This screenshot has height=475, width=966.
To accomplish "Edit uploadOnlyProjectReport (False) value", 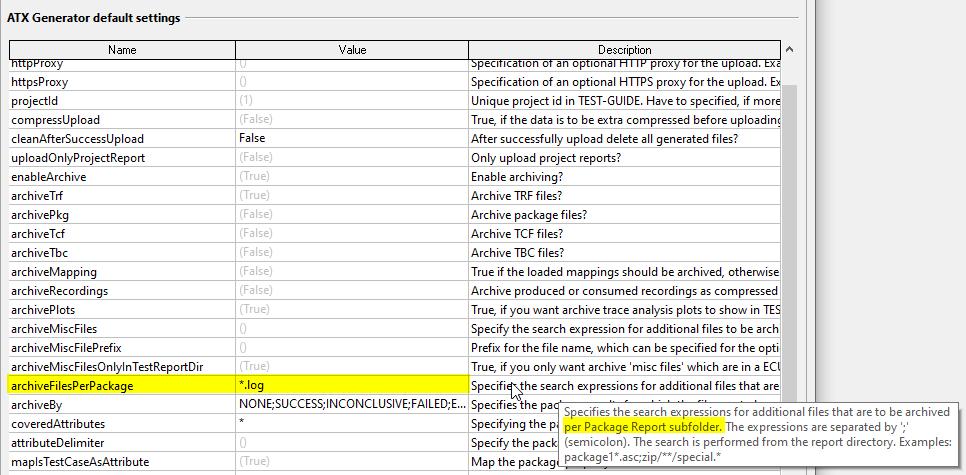I will [352, 158].
